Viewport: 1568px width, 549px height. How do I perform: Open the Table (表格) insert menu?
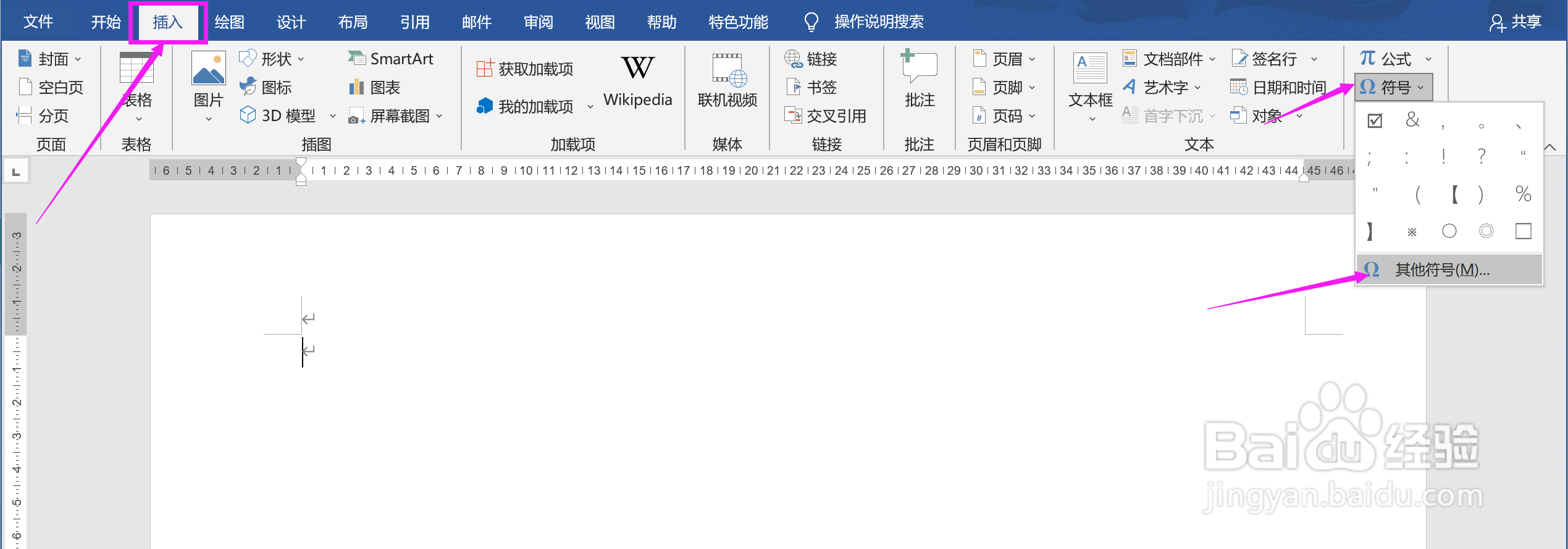pyautogui.click(x=136, y=88)
